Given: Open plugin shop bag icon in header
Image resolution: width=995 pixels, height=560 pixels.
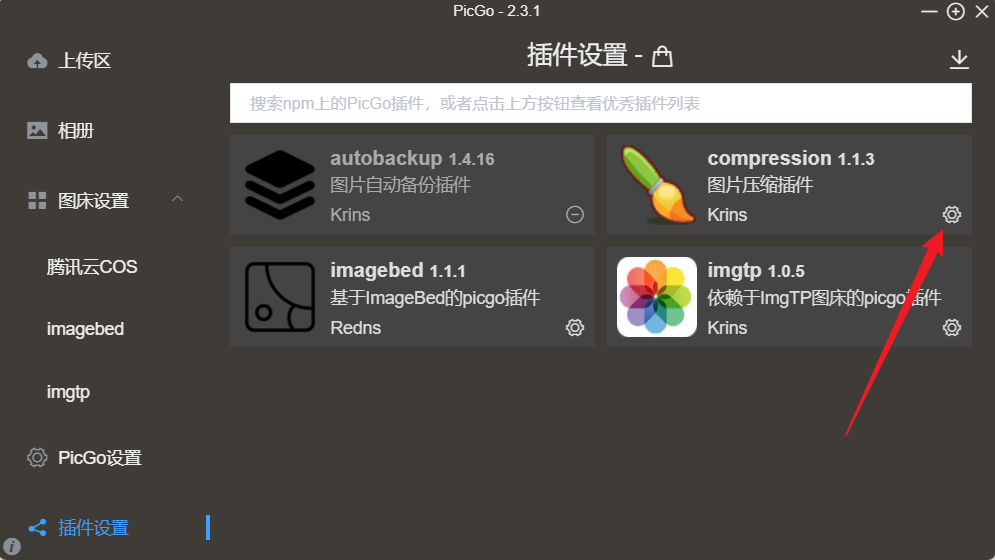Looking at the screenshot, I should tap(662, 56).
